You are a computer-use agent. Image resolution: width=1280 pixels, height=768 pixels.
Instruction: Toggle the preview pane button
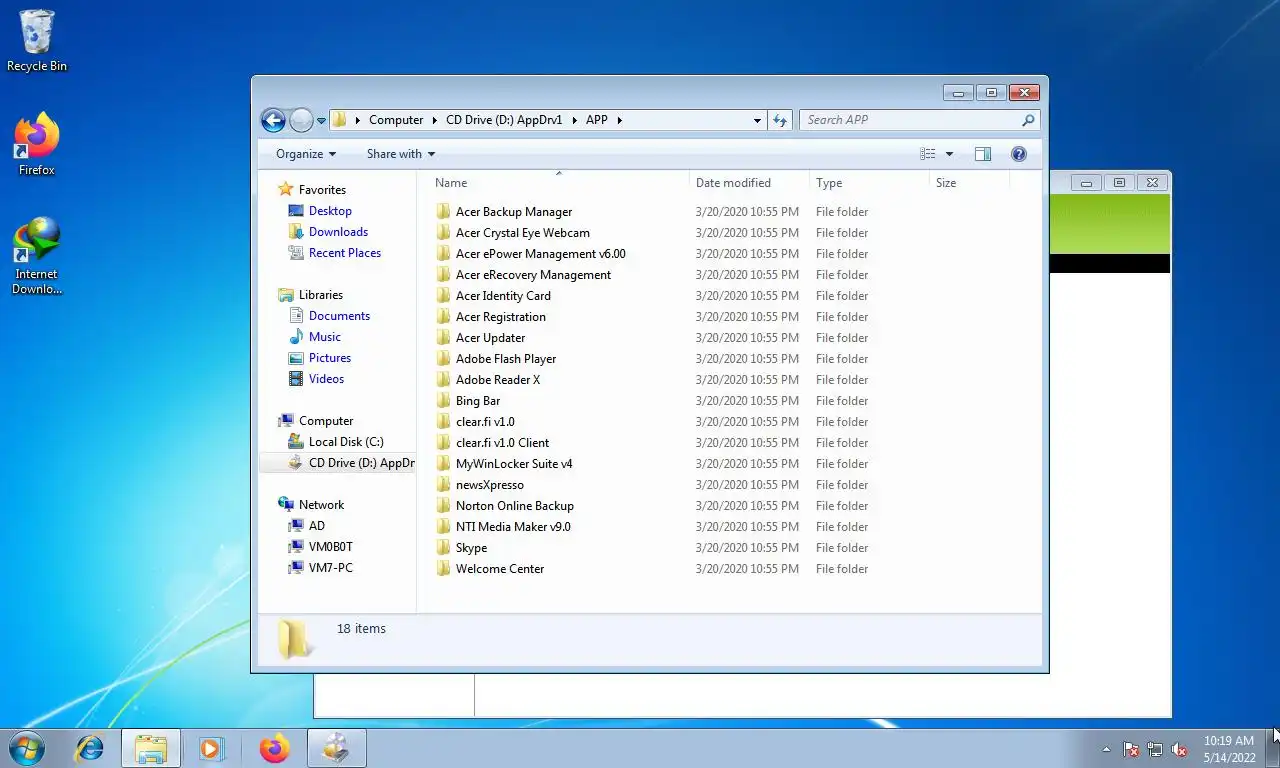983,154
